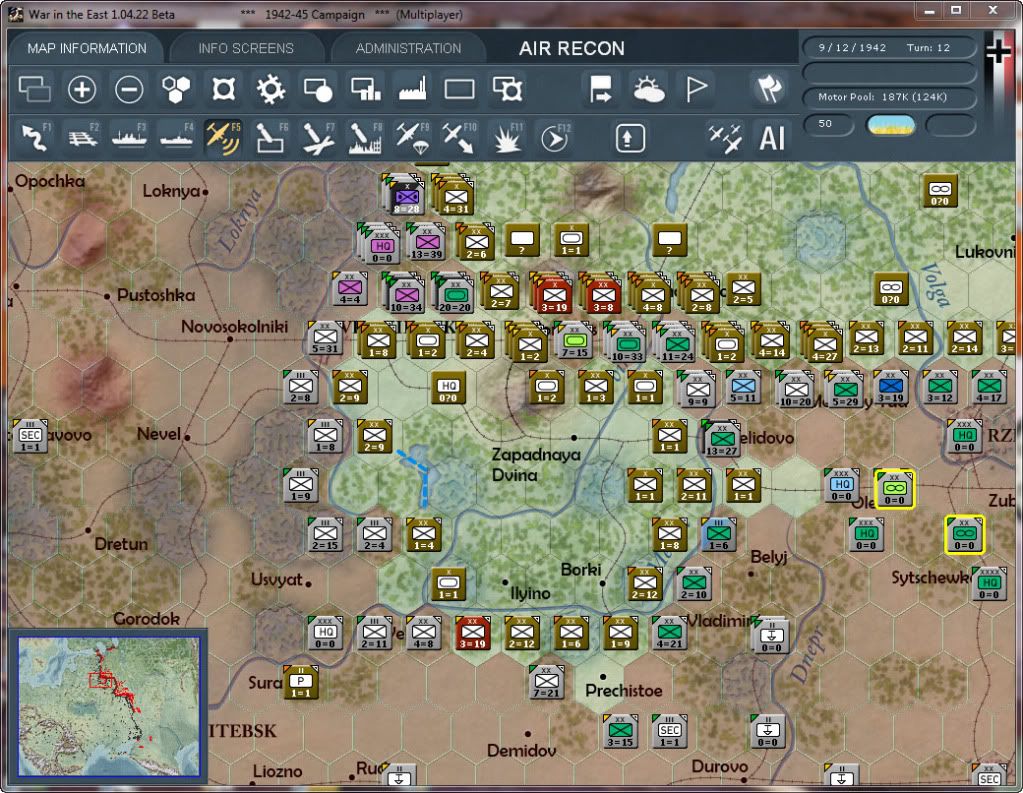Image resolution: width=1023 pixels, height=793 pixels.
Task: Click the weather color indicator swatch
Action: pyautogui.click(x=891, y=125)
